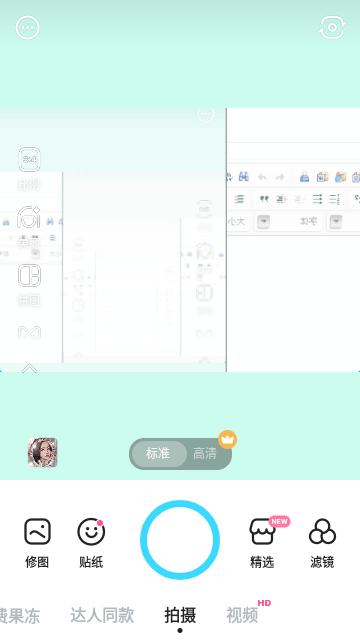Expand the left sidebar with up chevron
360x640 pixels.
click(29, 369)
